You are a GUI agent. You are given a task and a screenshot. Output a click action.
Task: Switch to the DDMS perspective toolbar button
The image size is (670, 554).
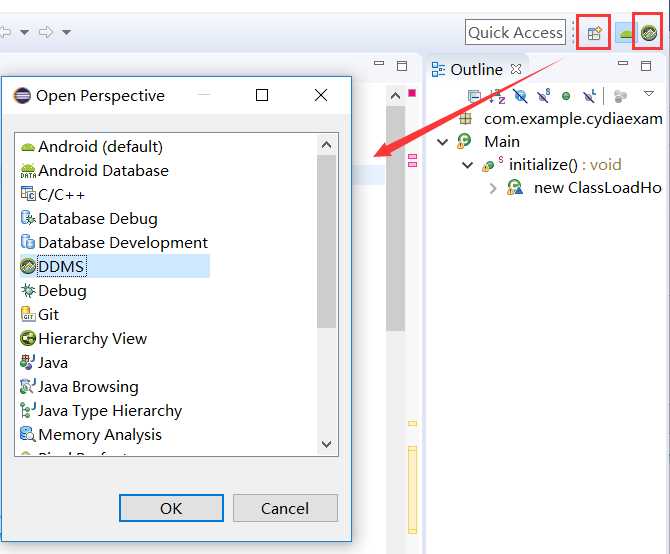click(x=649, y=32)
